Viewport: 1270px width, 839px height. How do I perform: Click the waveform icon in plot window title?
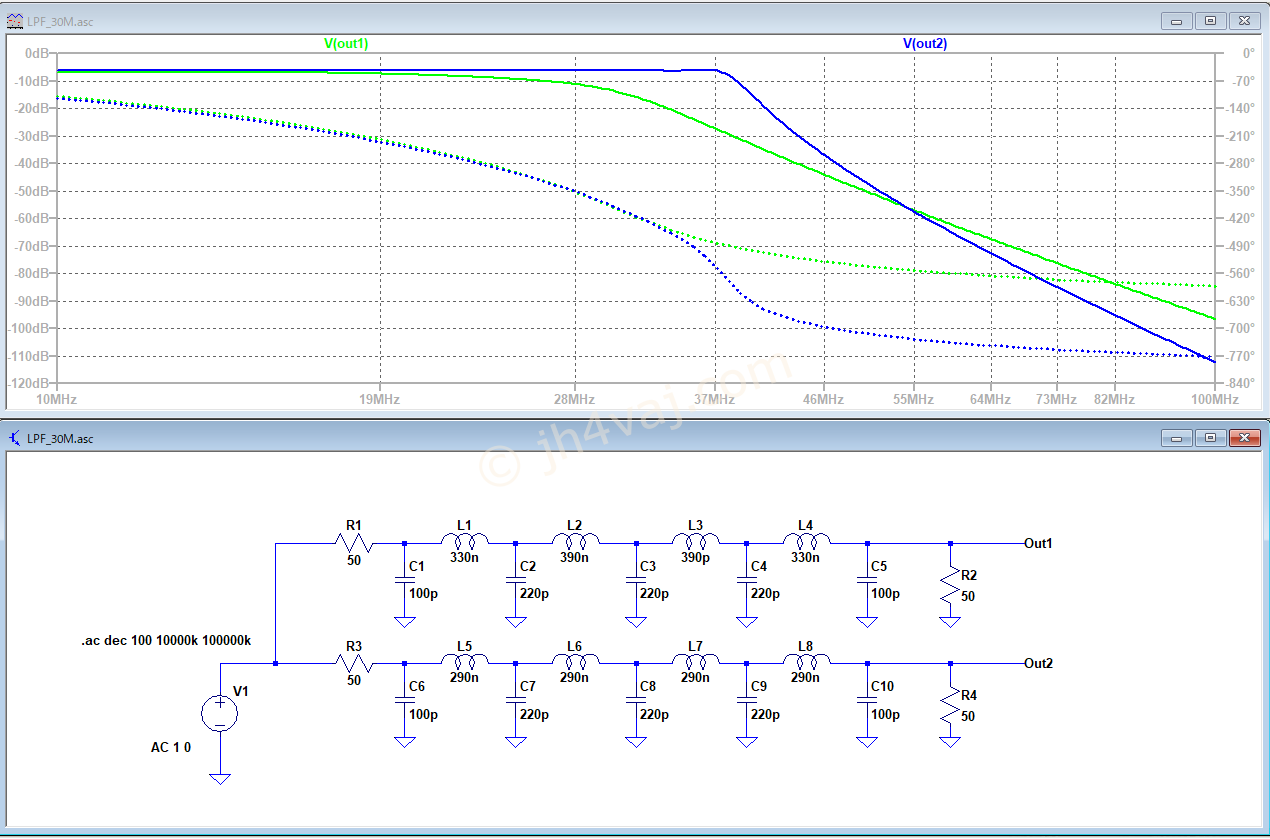(16, 20)
